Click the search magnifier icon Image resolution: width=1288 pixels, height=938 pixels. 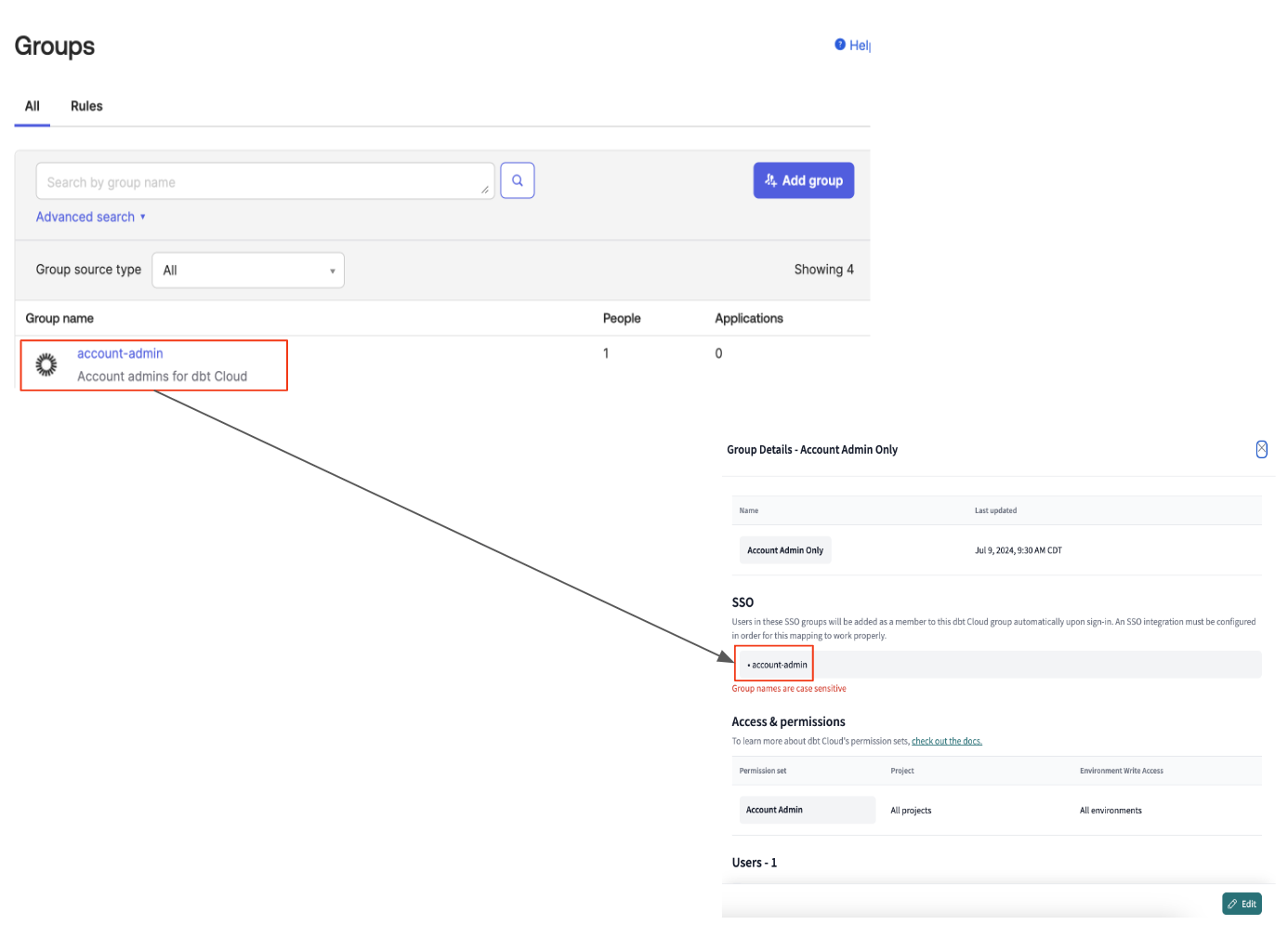coord(518,179)
